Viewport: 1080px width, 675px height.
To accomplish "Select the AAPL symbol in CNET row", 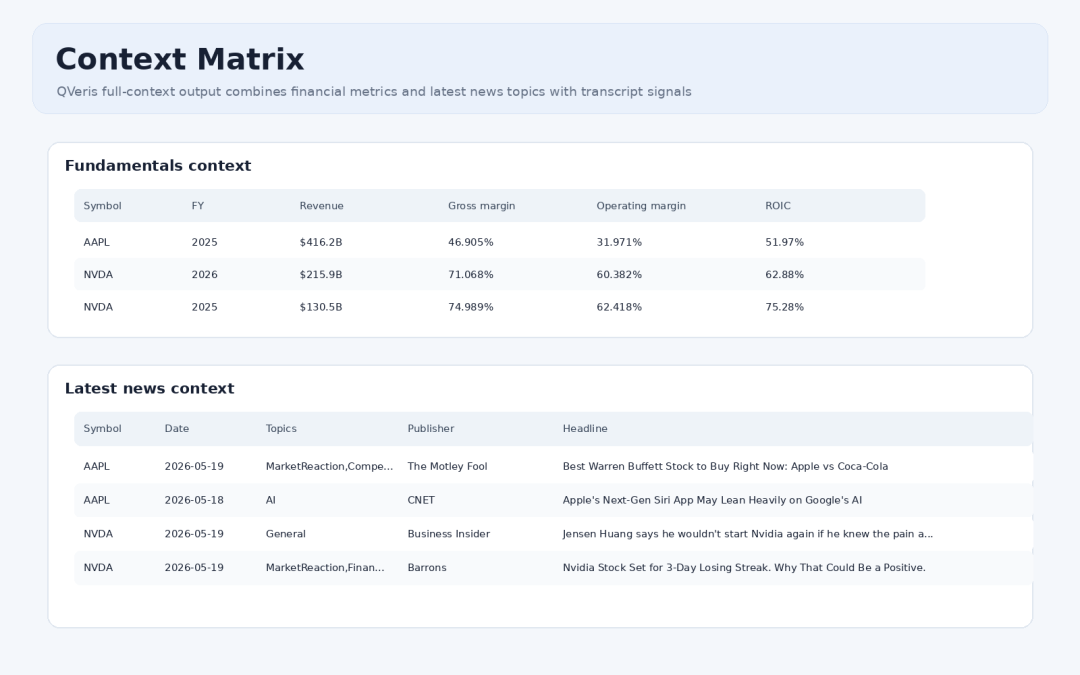I will tap(96, 500).
